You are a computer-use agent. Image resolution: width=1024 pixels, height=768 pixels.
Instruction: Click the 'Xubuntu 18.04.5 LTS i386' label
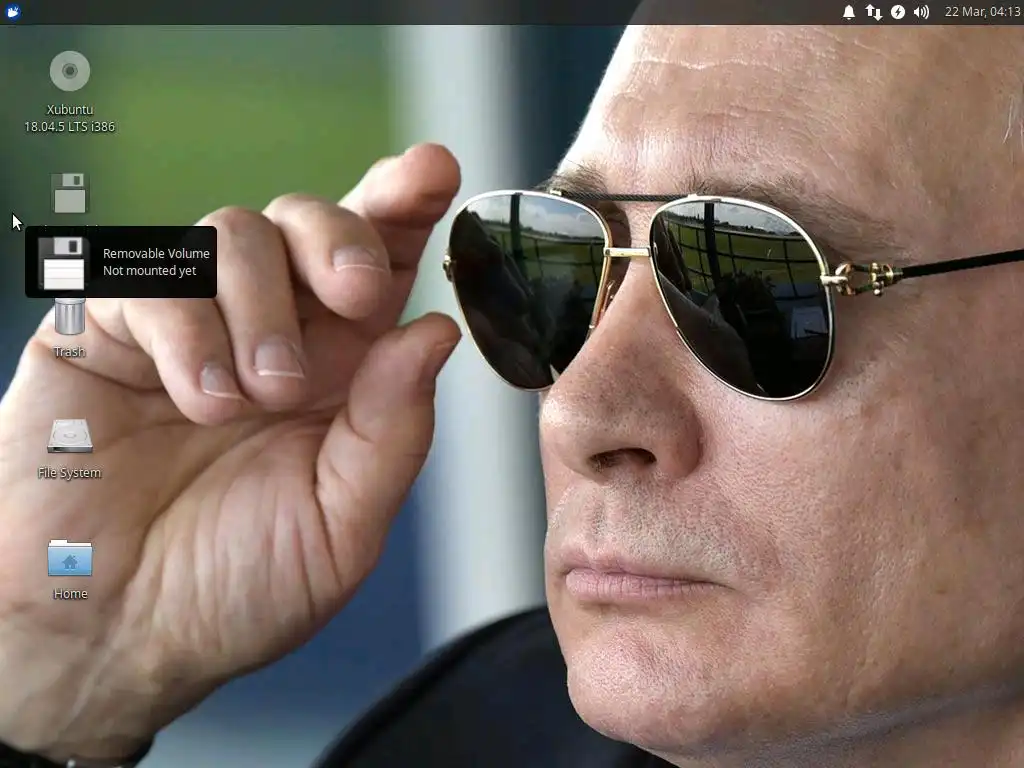pos(70,118)
